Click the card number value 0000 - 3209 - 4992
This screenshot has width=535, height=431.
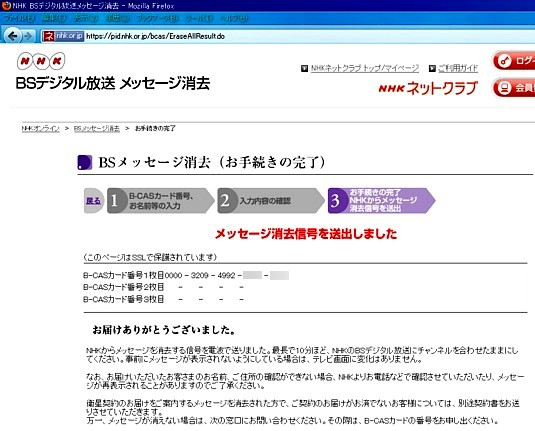200,275
